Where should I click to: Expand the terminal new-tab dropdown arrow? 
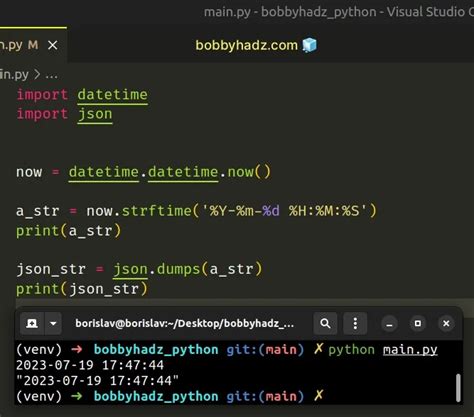pos(53,323)
